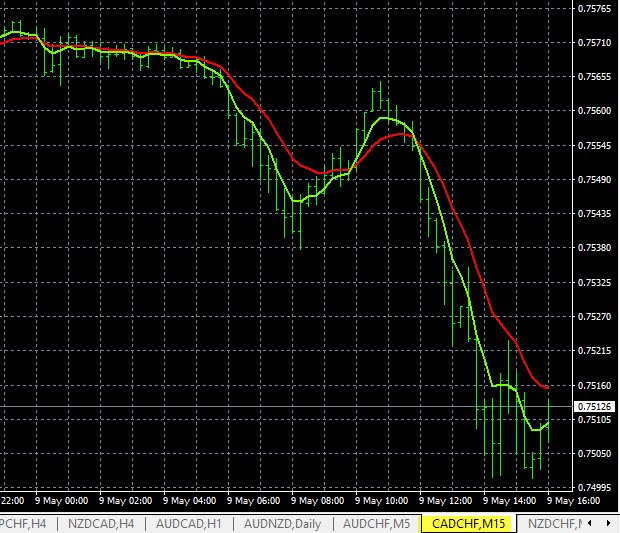620x533 pixels.
Task: Click the 9 May 14:00 time label
Action: click(x=510, y=501)
